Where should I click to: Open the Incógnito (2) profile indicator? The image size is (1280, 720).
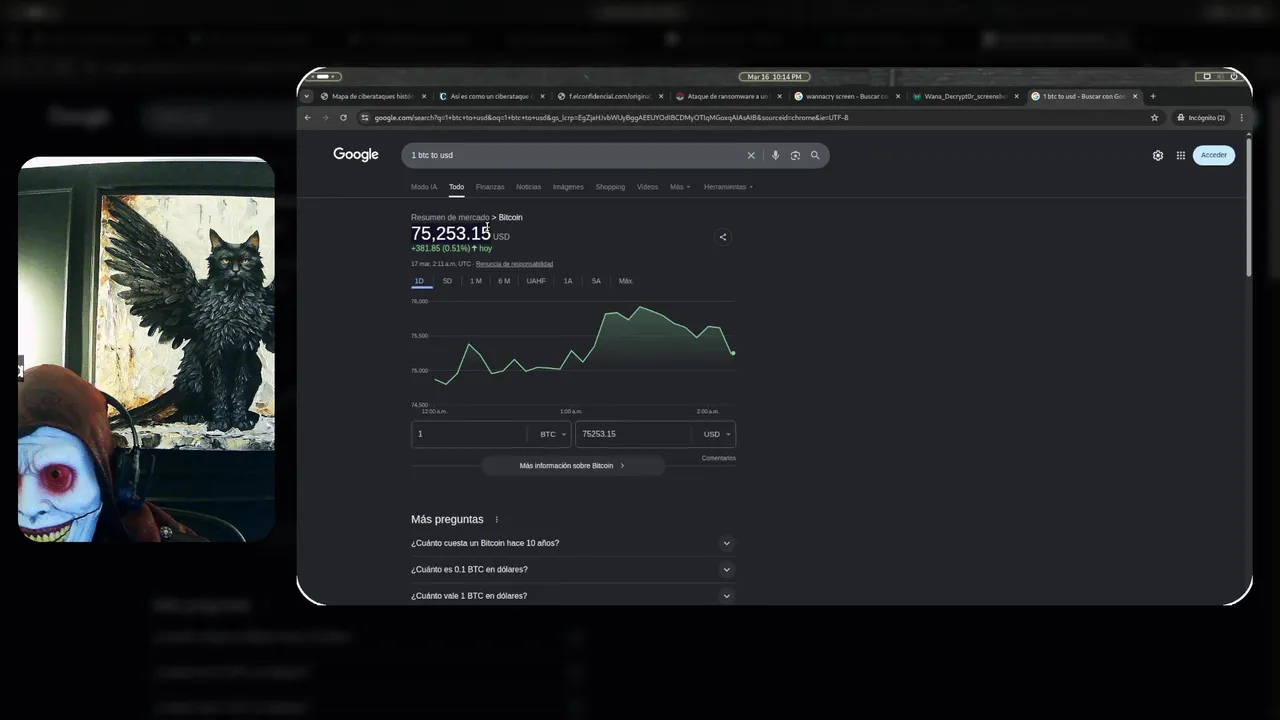tap(1201, 117)
